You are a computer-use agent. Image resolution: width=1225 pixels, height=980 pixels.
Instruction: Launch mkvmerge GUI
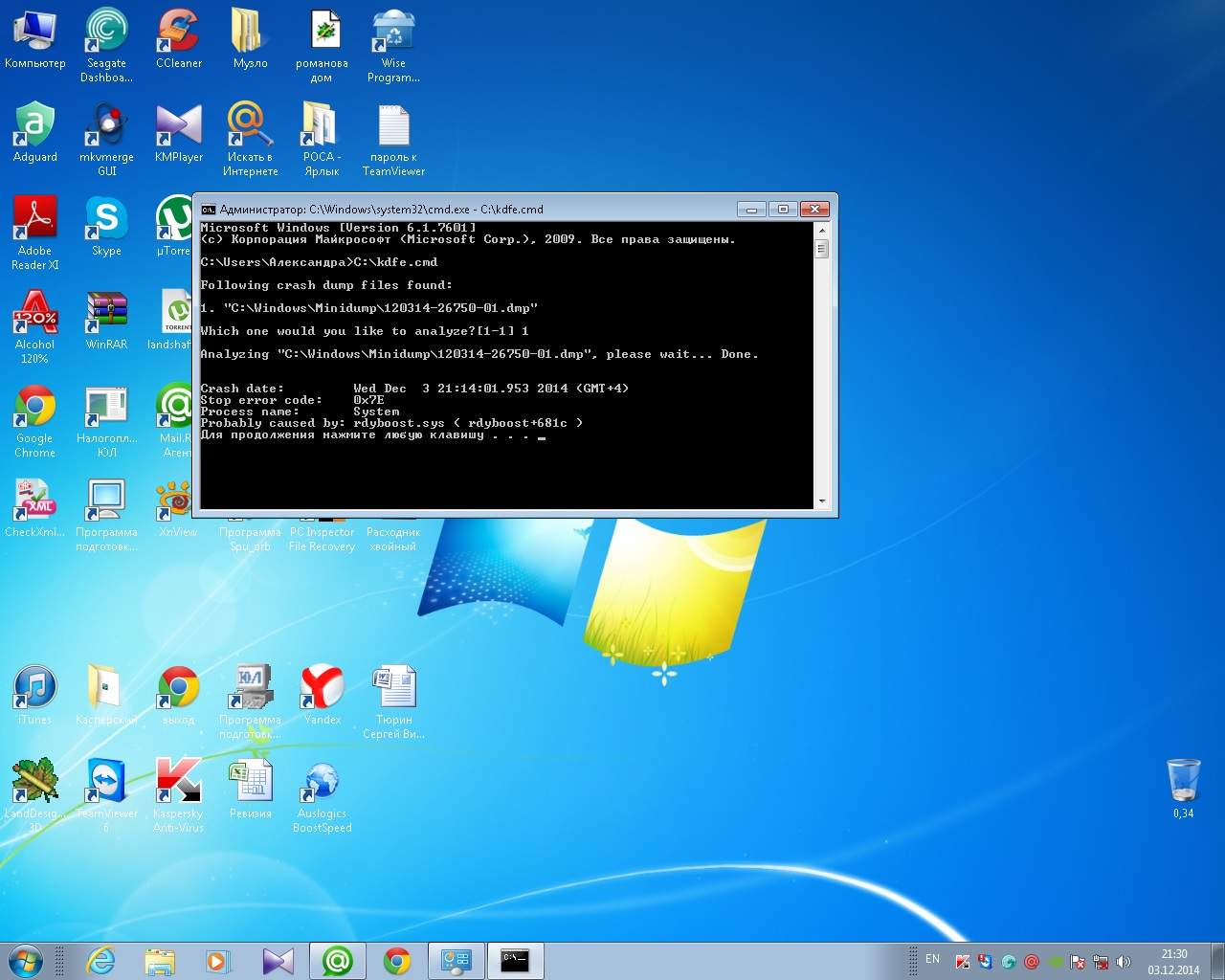pyautogui.click(x=106, y=139)
